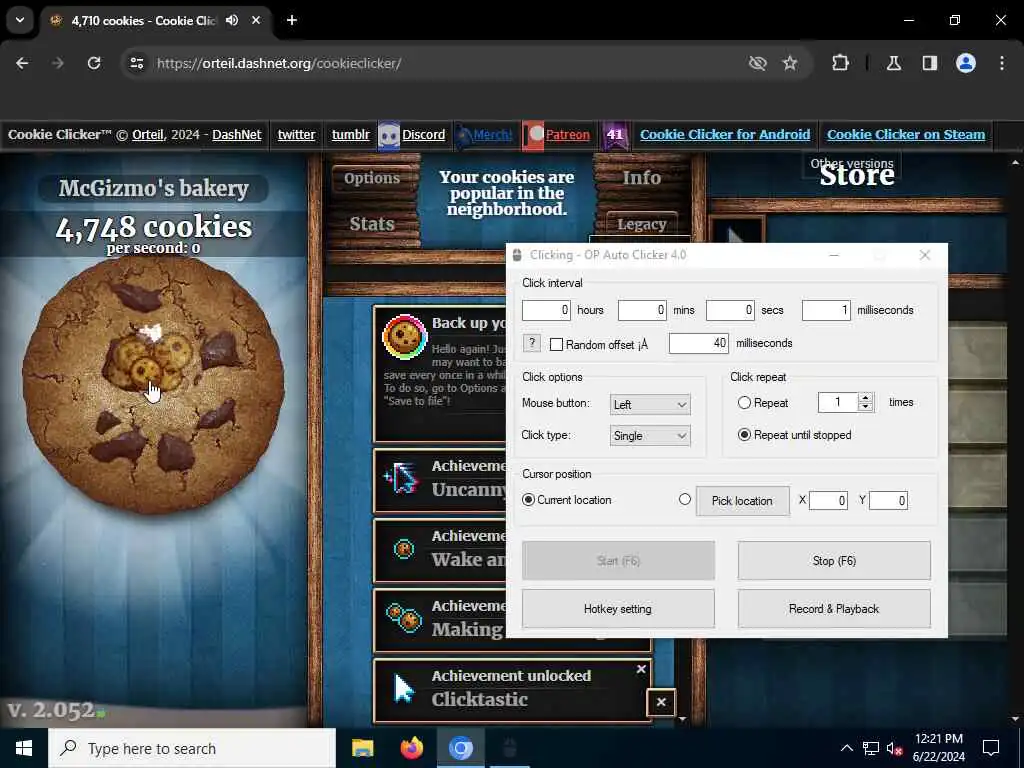The width and height of the screenshot is (1024, 768).
Task: Click the random offset milliseconds field
Action: point(699,344)
